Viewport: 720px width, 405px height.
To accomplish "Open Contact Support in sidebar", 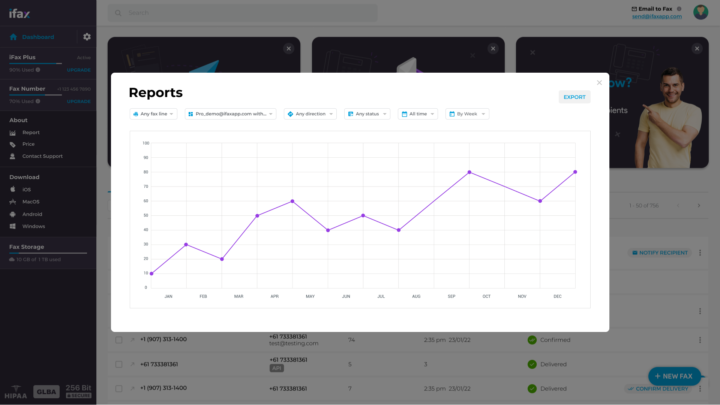I will [x=36, y=156].
